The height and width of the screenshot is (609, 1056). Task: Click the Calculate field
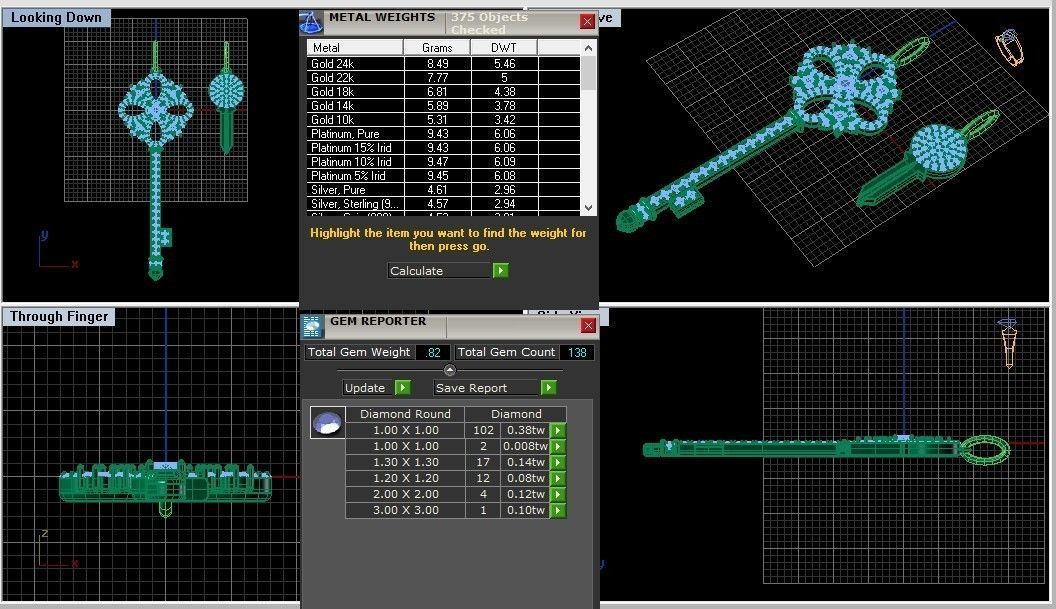coord(439,271)
